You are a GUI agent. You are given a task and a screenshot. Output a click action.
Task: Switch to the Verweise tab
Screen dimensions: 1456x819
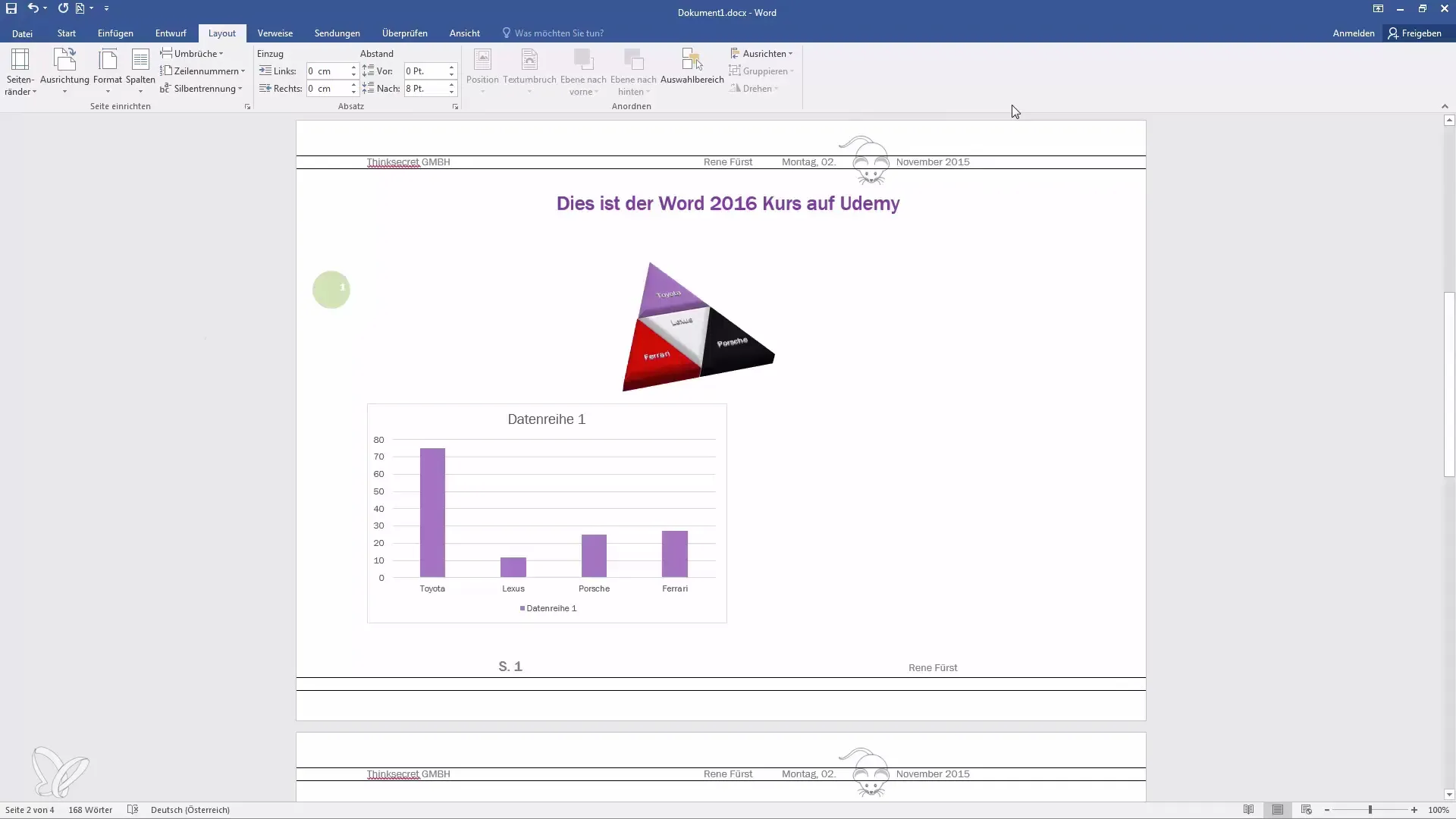click(x=275, y=33)
